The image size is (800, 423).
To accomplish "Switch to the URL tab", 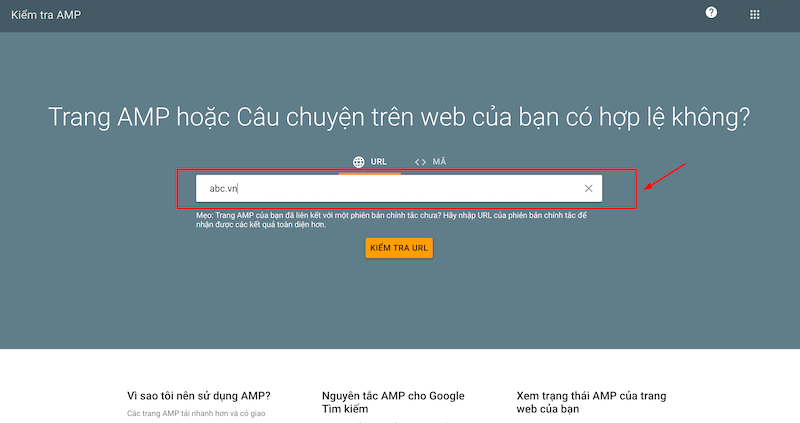I will pos(369,162).
